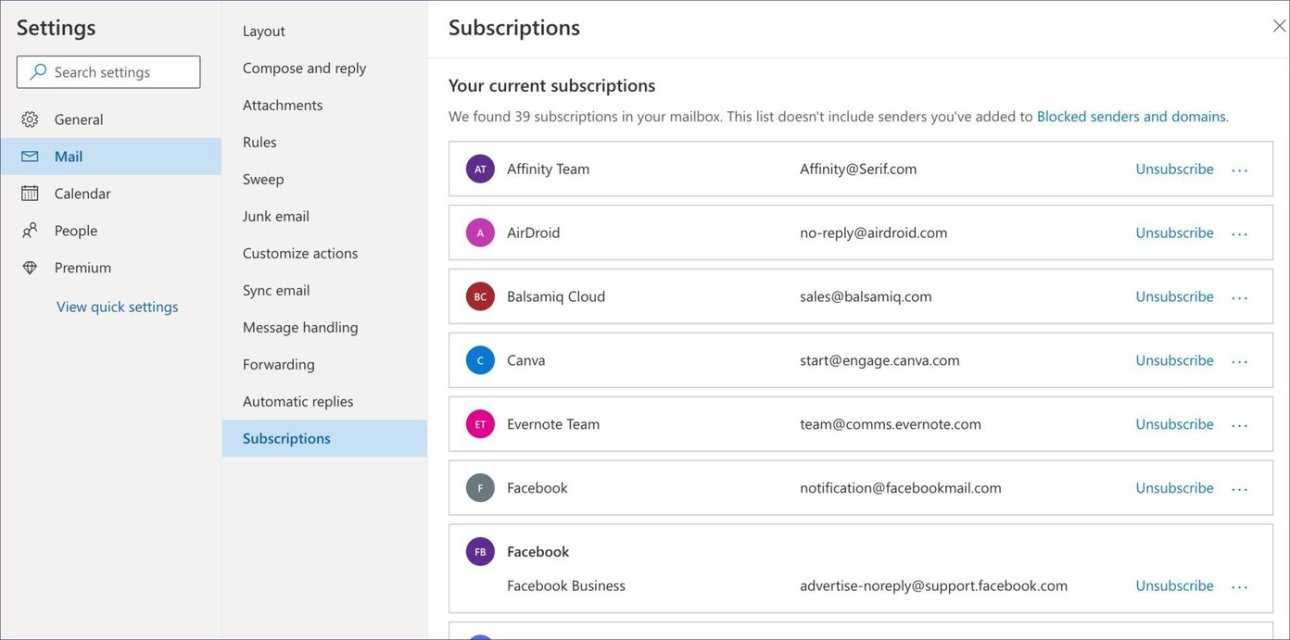Click the Premium diamond icon
The width and height of the screenshot is (1290, 640).
click(x=30, y=268)
